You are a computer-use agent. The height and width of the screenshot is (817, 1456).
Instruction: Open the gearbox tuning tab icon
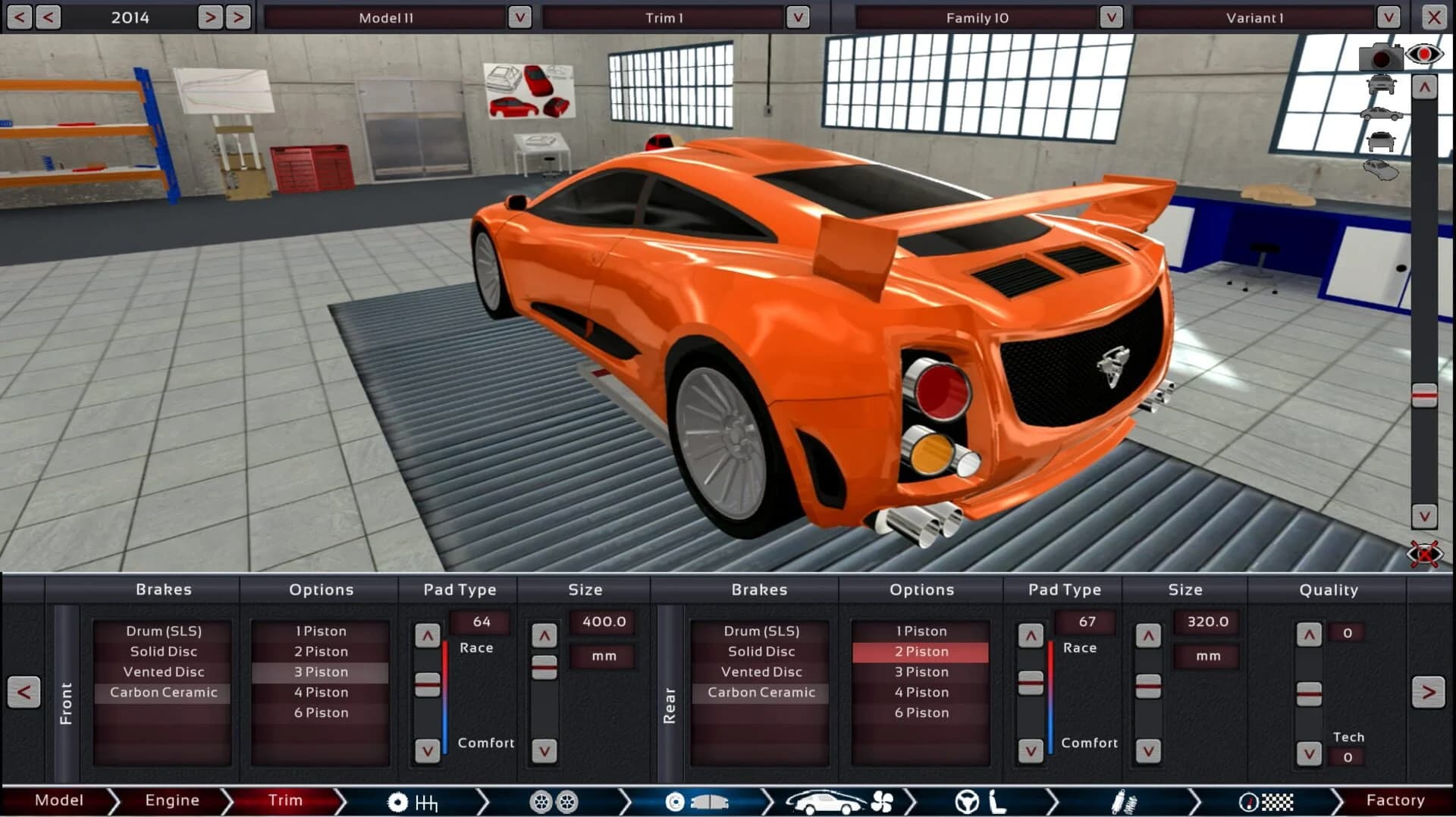413,801
